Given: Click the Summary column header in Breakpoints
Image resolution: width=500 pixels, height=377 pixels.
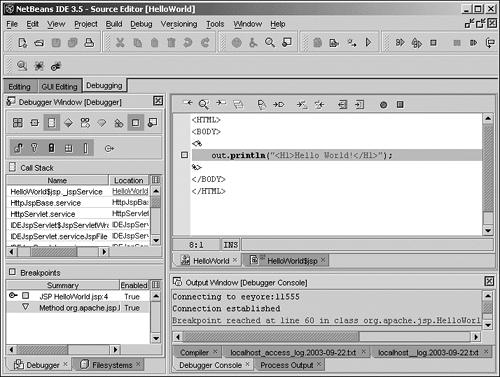Looking at the screenshot, I should 63,285.
